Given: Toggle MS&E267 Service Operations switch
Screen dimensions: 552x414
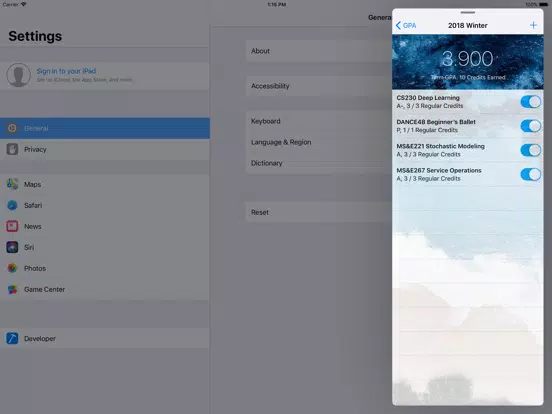Looking at the screenshot, I should (530, 174).
